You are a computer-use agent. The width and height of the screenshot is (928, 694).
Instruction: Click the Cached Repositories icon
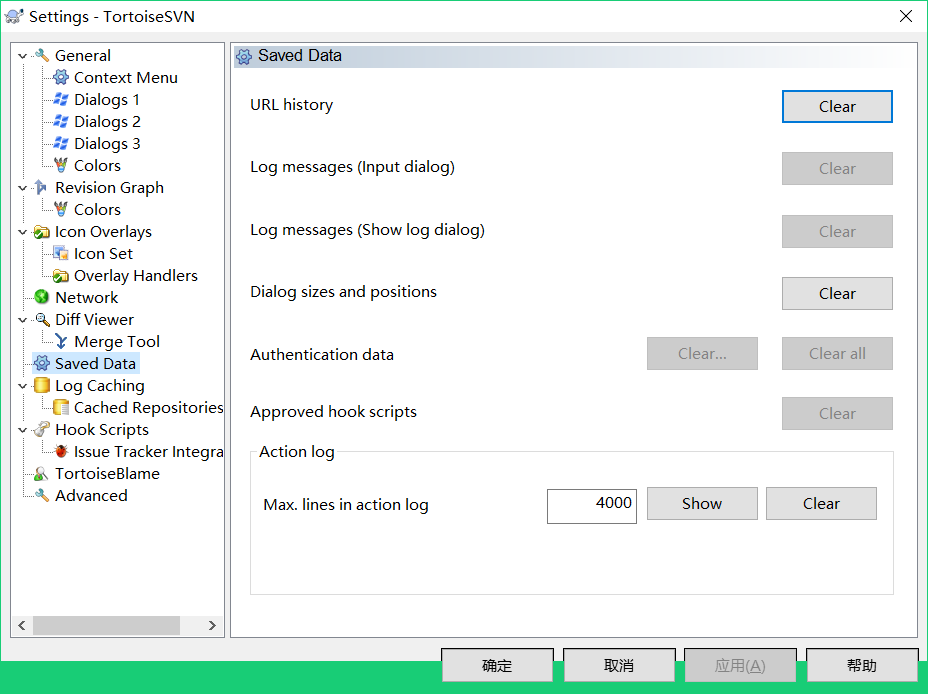pos(61,407)
